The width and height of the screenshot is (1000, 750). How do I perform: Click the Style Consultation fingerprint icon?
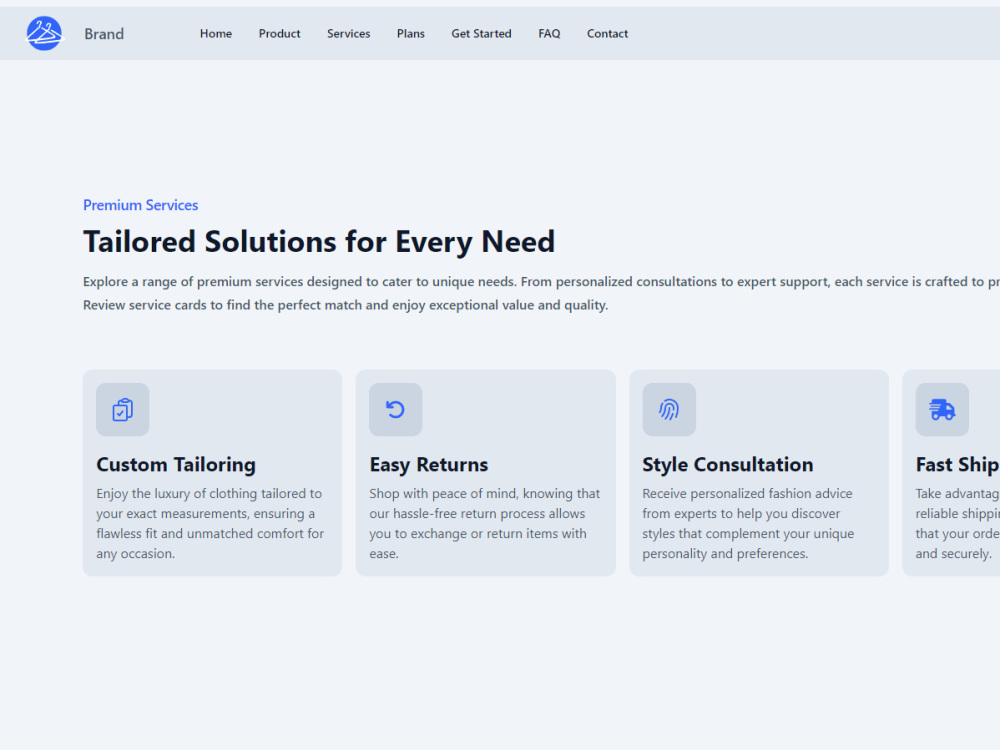[x=669, y=409]
